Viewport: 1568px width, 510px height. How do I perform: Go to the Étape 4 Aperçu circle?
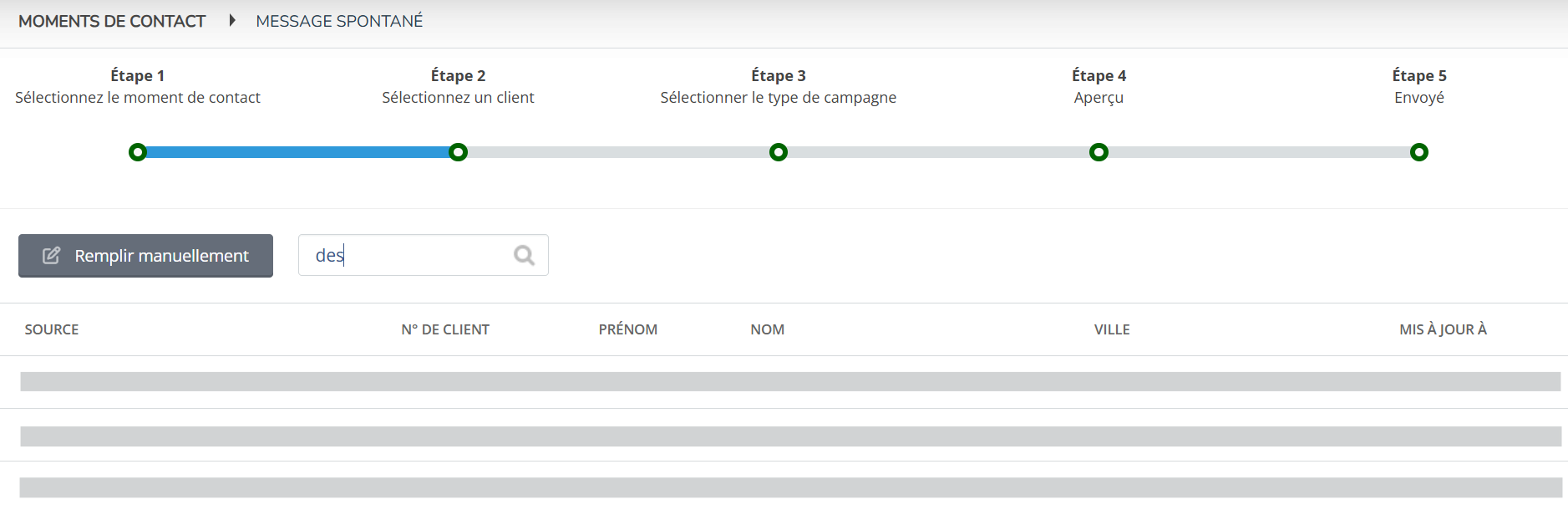coord(1099,152)
